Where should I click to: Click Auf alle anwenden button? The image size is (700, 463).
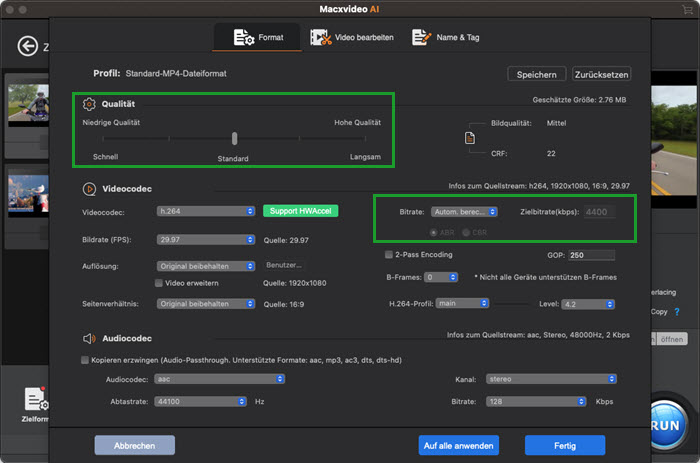(458, 445)
